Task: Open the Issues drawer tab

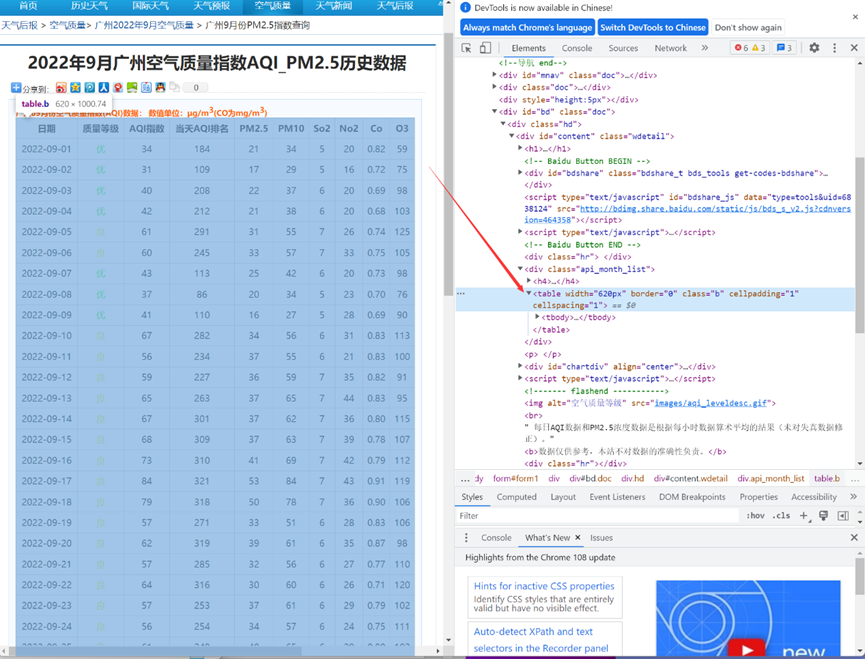Action: [x=601, y=538]
